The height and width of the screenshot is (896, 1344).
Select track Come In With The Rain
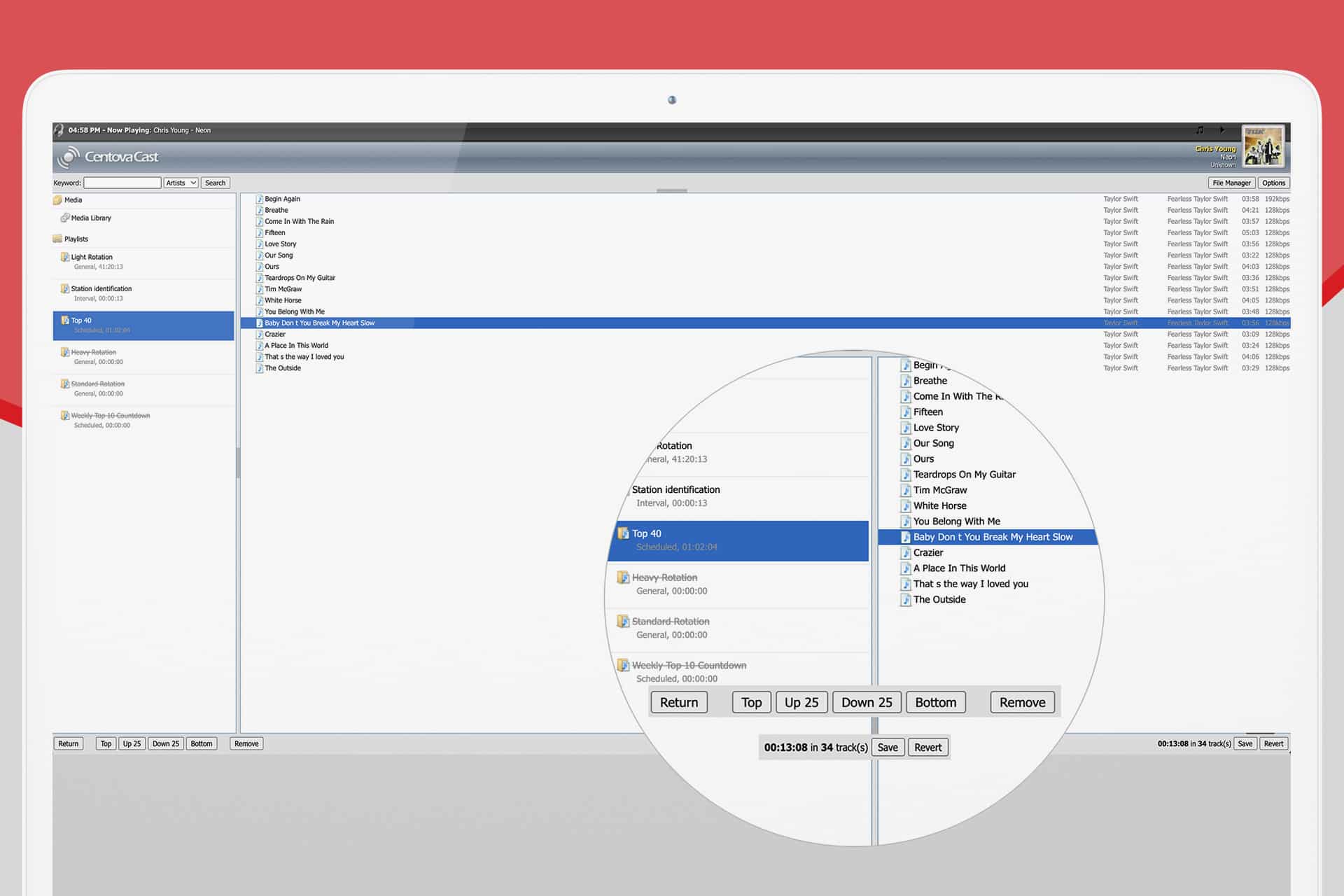(300, 221)
